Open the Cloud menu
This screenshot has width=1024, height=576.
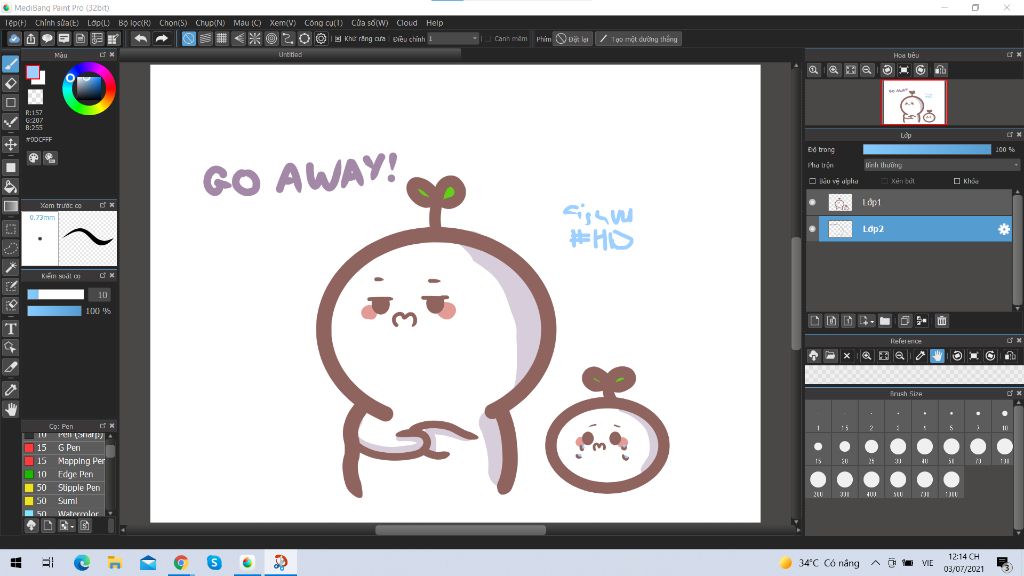coord(407,23)
